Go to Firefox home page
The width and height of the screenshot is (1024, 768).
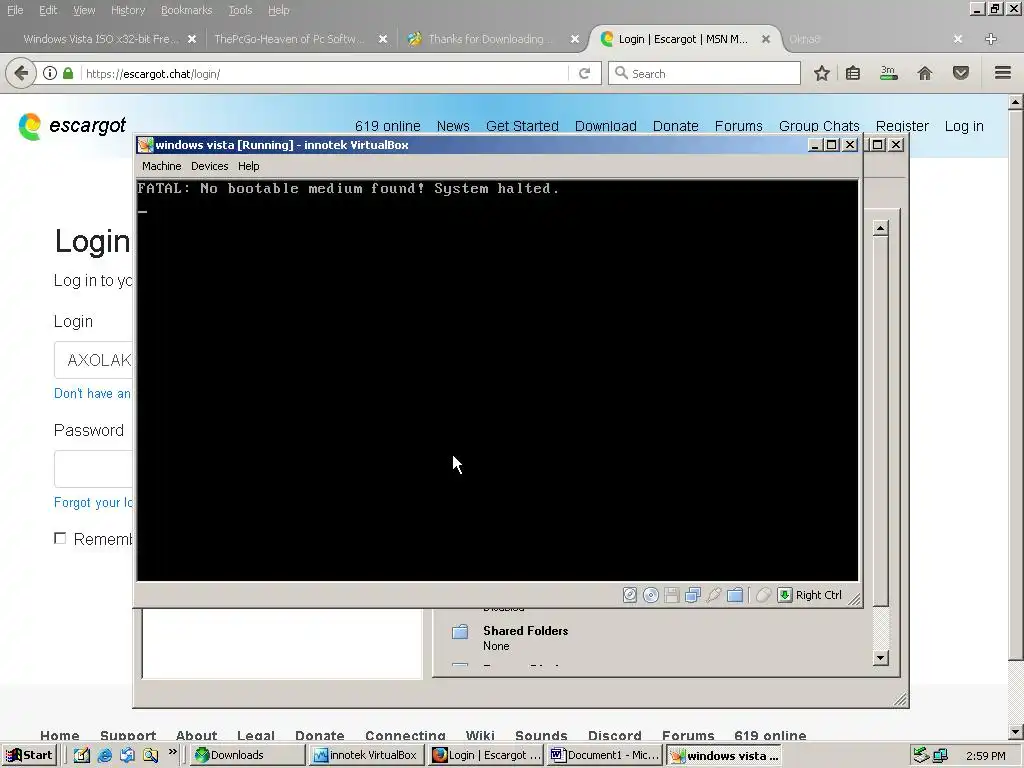tap(925, 73)
